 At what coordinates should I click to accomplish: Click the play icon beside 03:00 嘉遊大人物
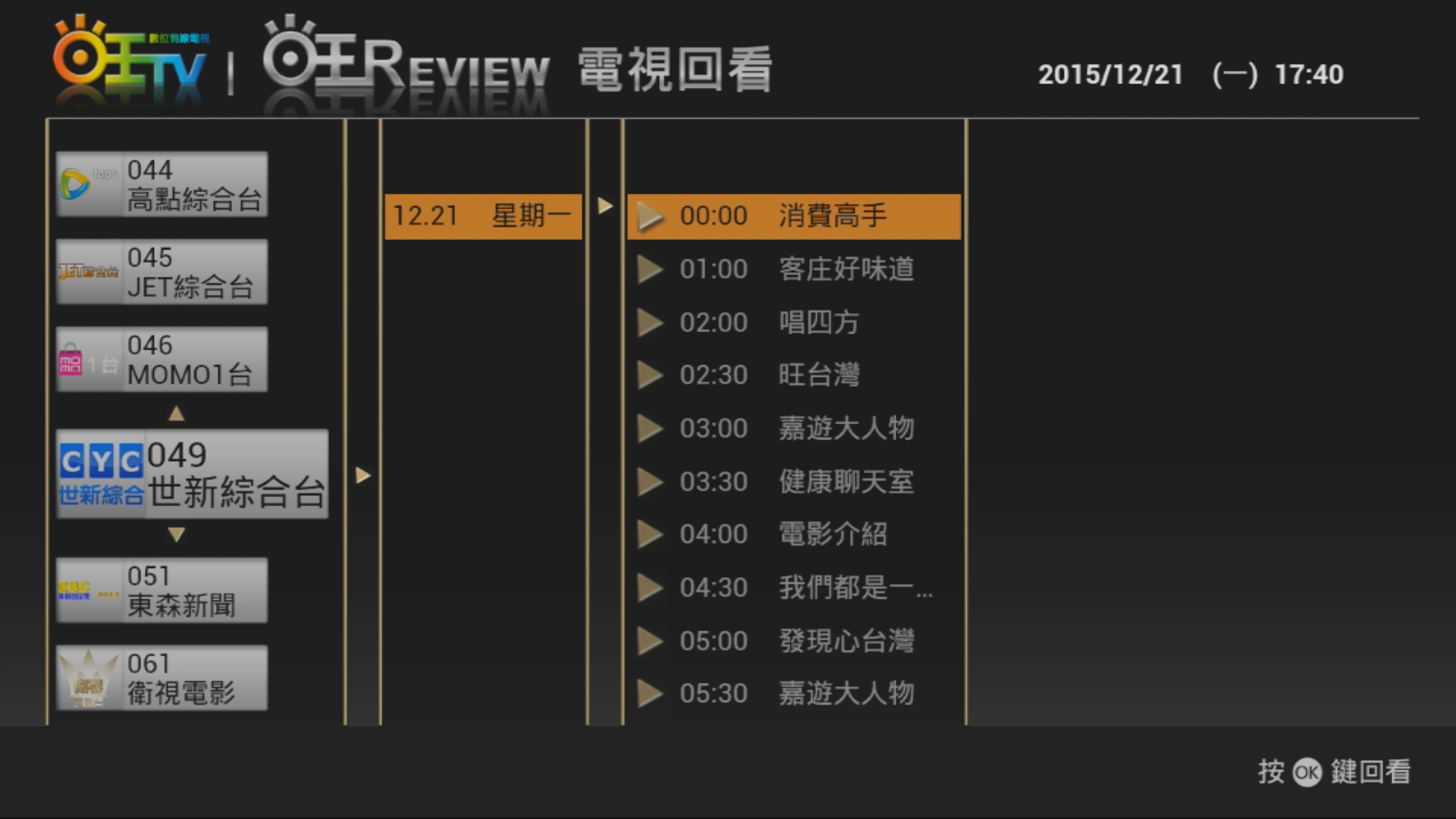click(650, 428)
